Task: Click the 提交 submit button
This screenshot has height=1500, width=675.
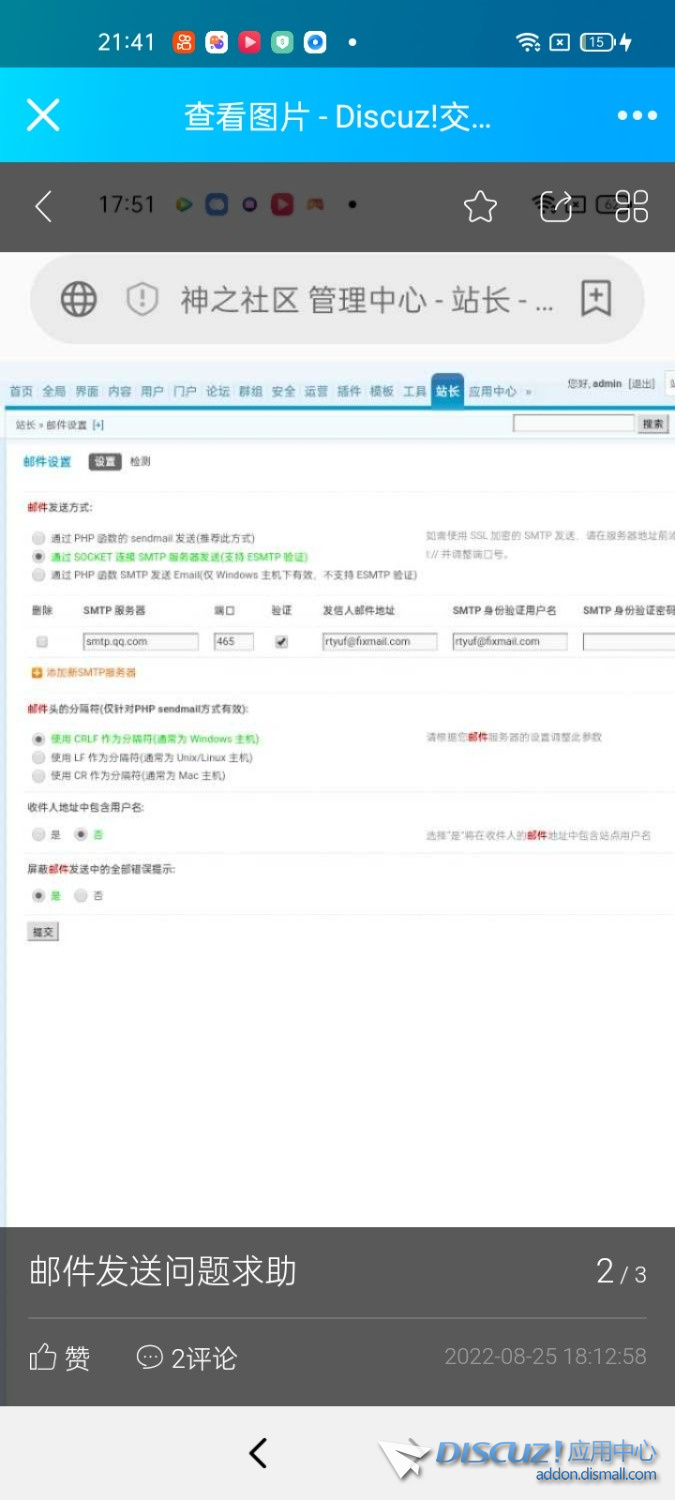Action: [x=43, y=932]
